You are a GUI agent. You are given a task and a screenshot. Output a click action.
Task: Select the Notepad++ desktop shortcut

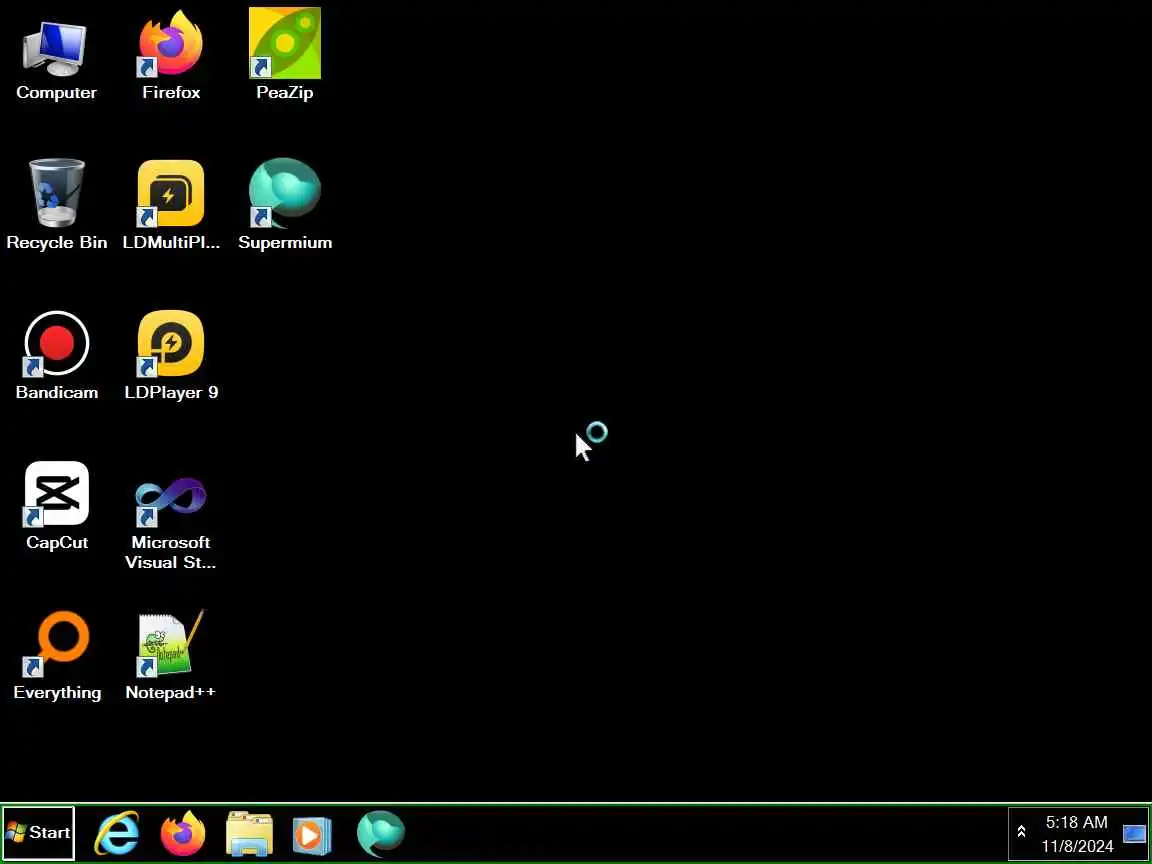pos(170,656)
